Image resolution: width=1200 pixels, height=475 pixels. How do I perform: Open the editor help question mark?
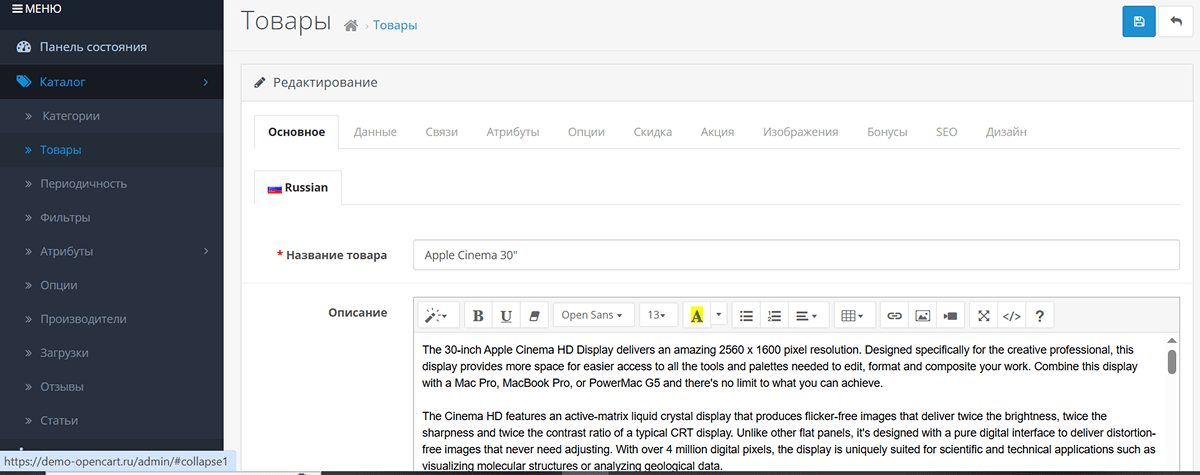pos(1040,315)
